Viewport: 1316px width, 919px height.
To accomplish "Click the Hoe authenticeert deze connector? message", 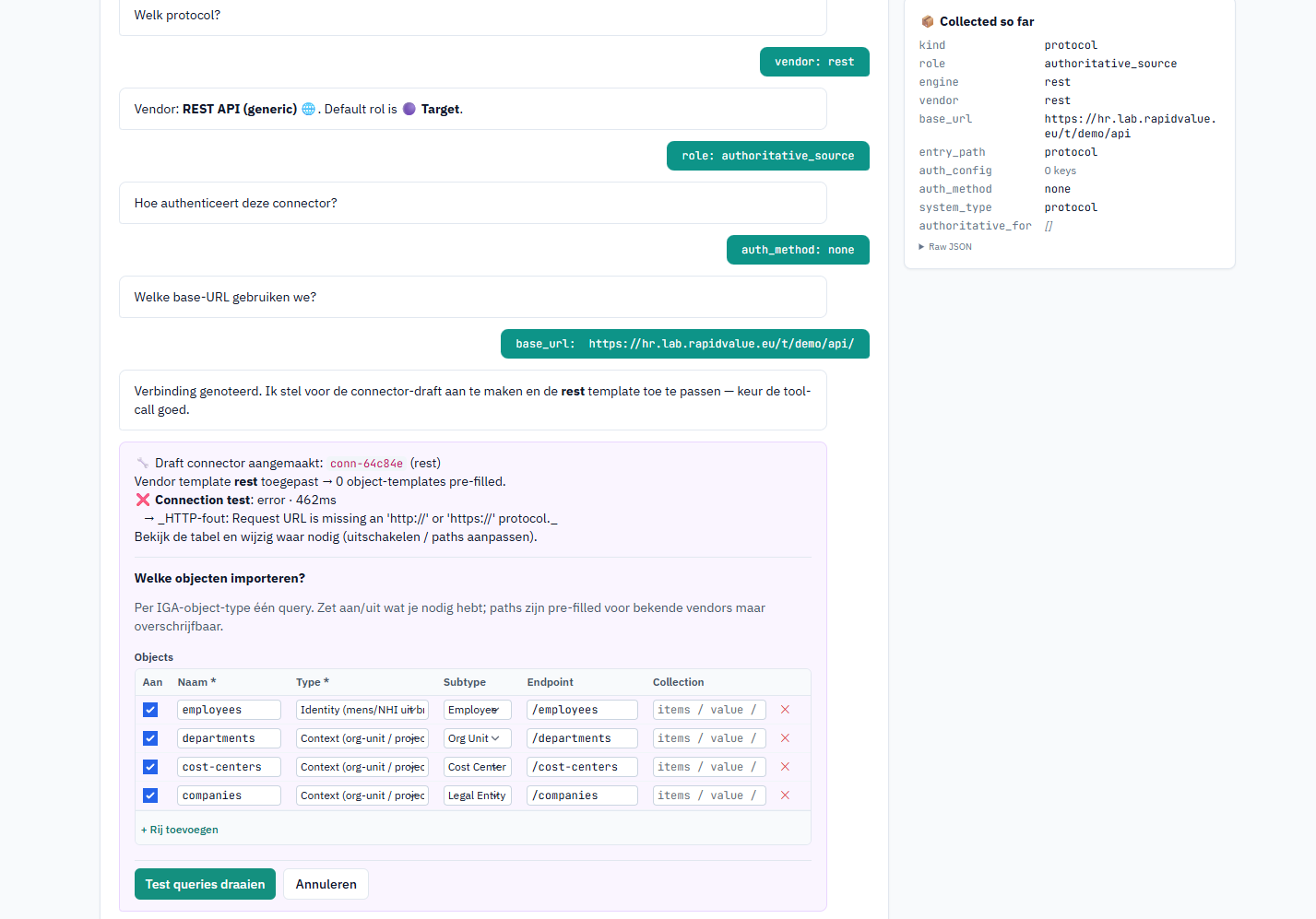I will (472, 203).
